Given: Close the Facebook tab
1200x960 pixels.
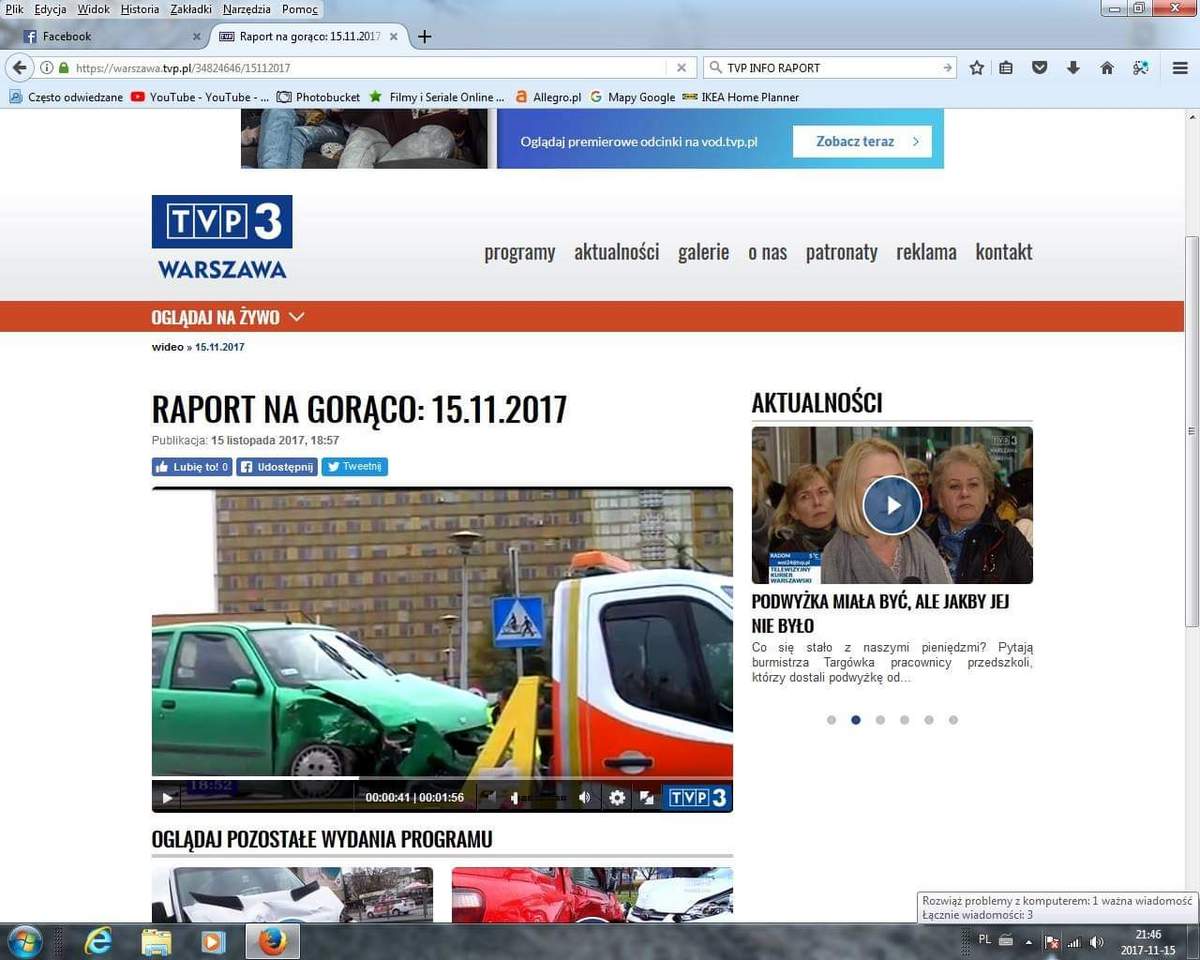Looking at the screenshot, I should pyautogui.click(x=197, y=36).
